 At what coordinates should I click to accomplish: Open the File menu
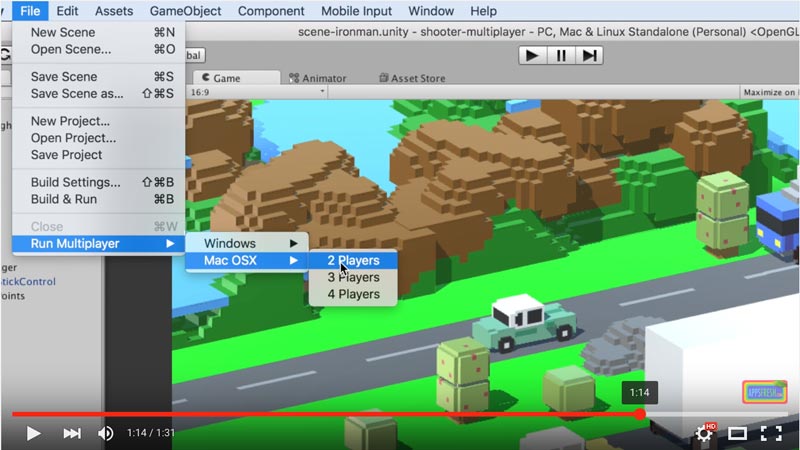(x=30, y=11)
